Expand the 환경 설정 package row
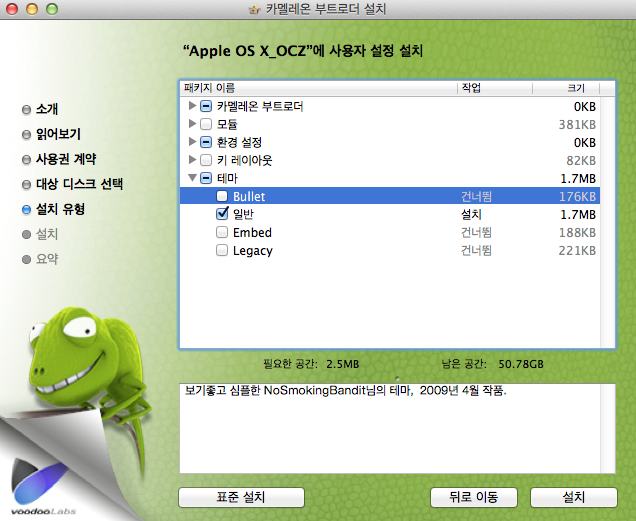This screenshot has height=521, width=636. (x=192, y=142)
